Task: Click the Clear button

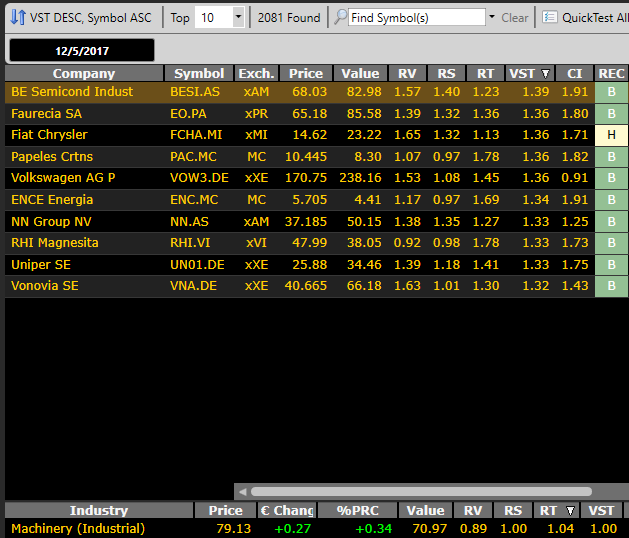Action: click(x=515, y=18)
